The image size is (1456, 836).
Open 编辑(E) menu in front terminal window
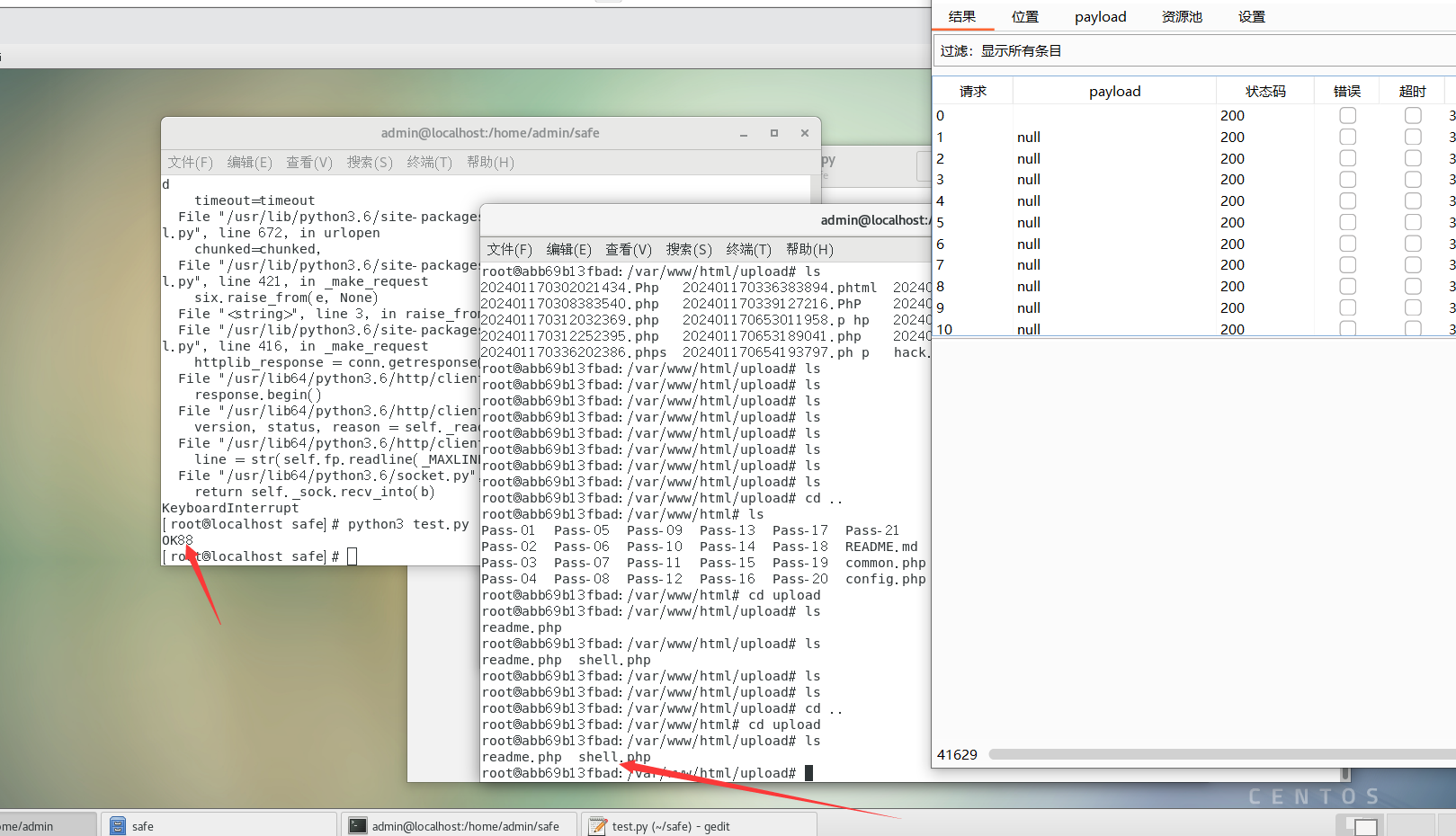568,249
